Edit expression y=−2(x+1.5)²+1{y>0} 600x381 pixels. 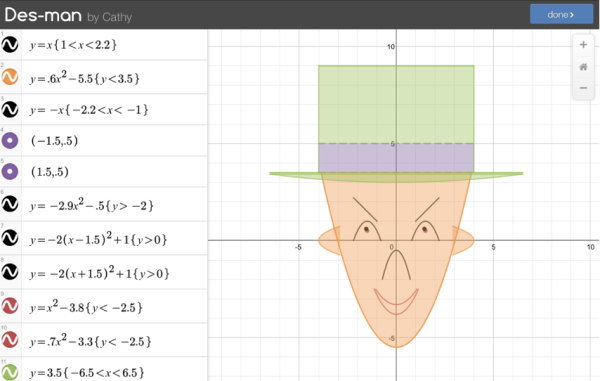(114, 272)
